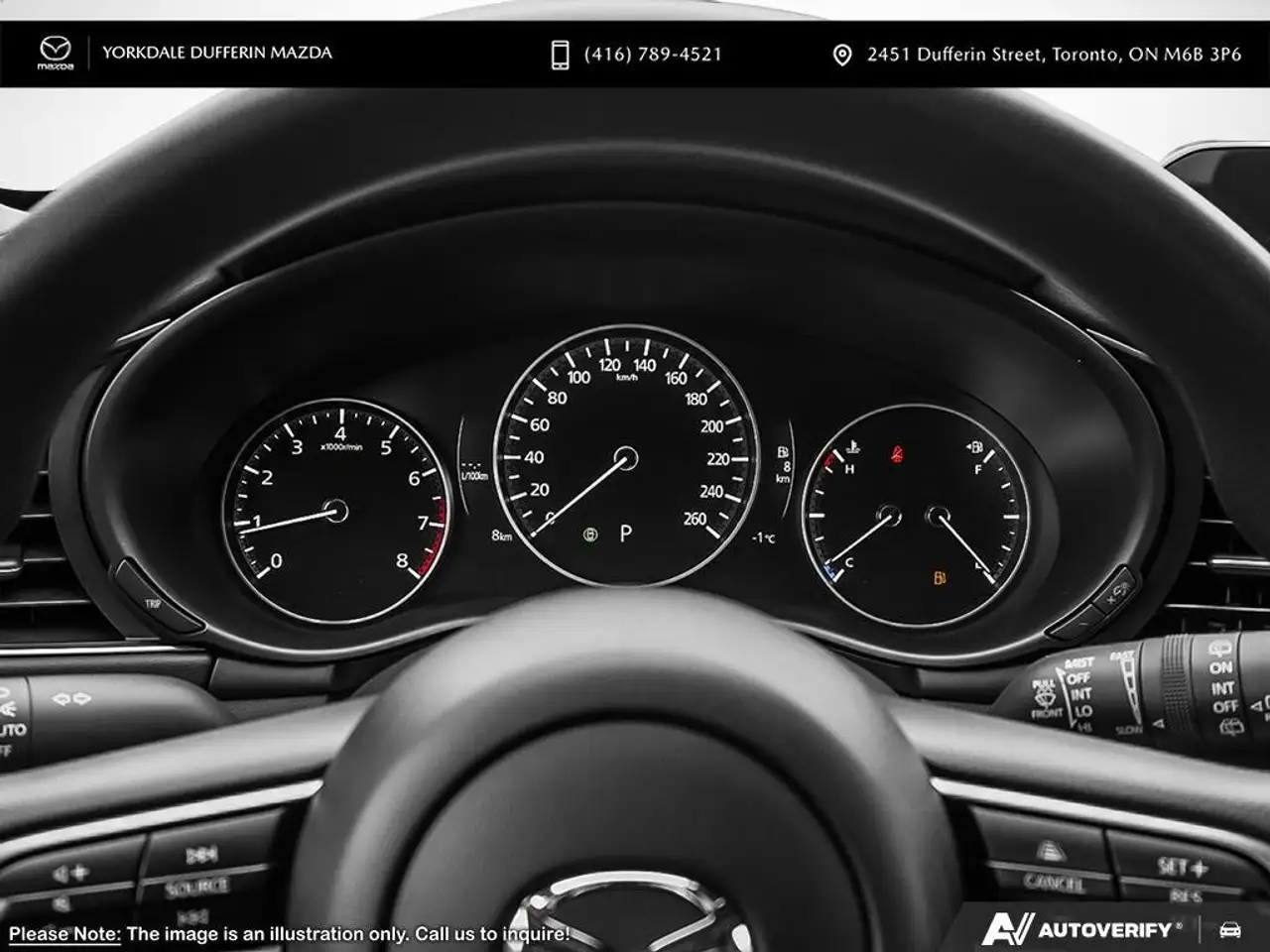This screenshot has height=952, width=1270.
Task: Click the small car icon beside AutoVerify
Action: pos(1230,930)
